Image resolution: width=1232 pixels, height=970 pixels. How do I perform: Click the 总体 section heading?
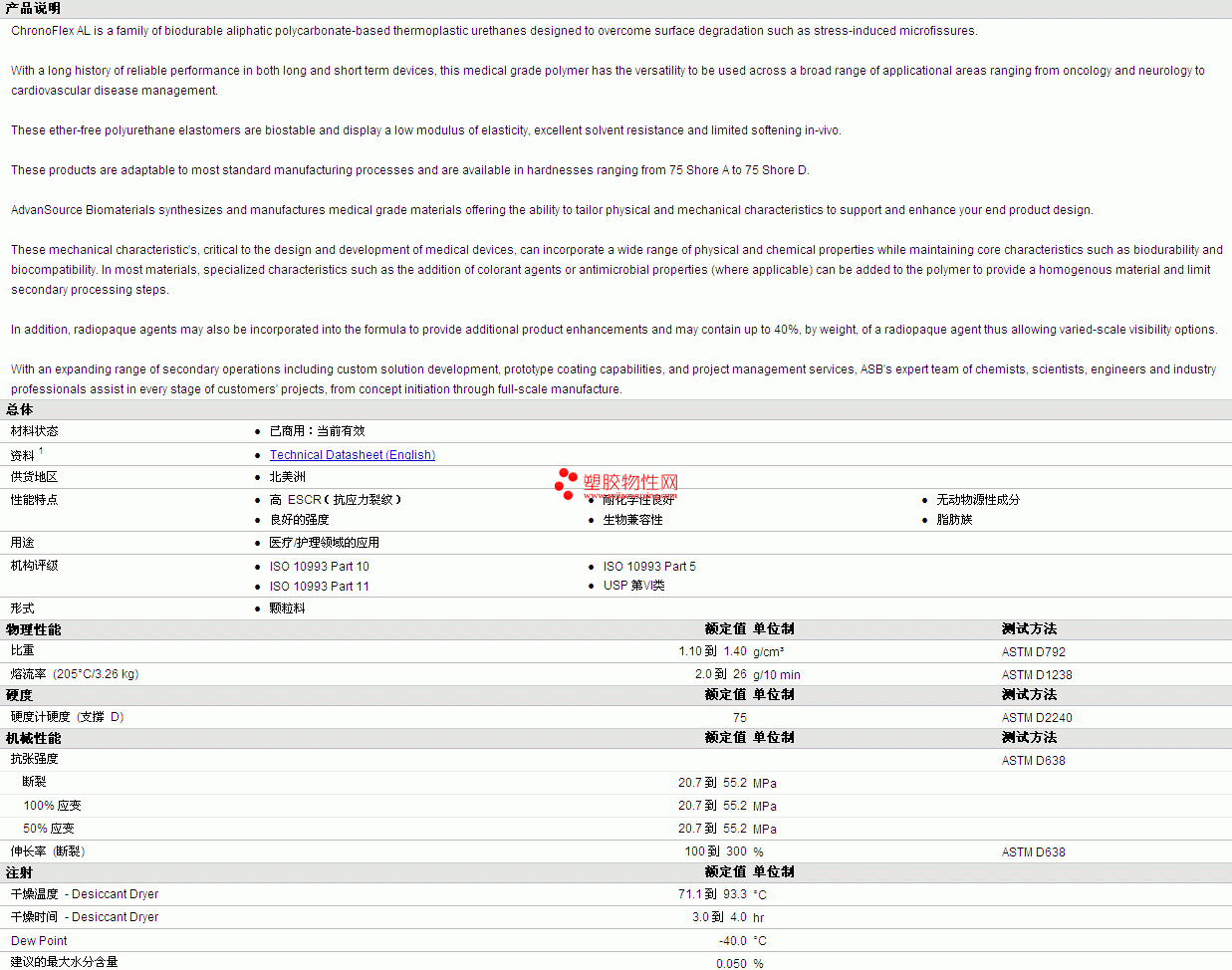pyautogui.click(x=20, y=410)
